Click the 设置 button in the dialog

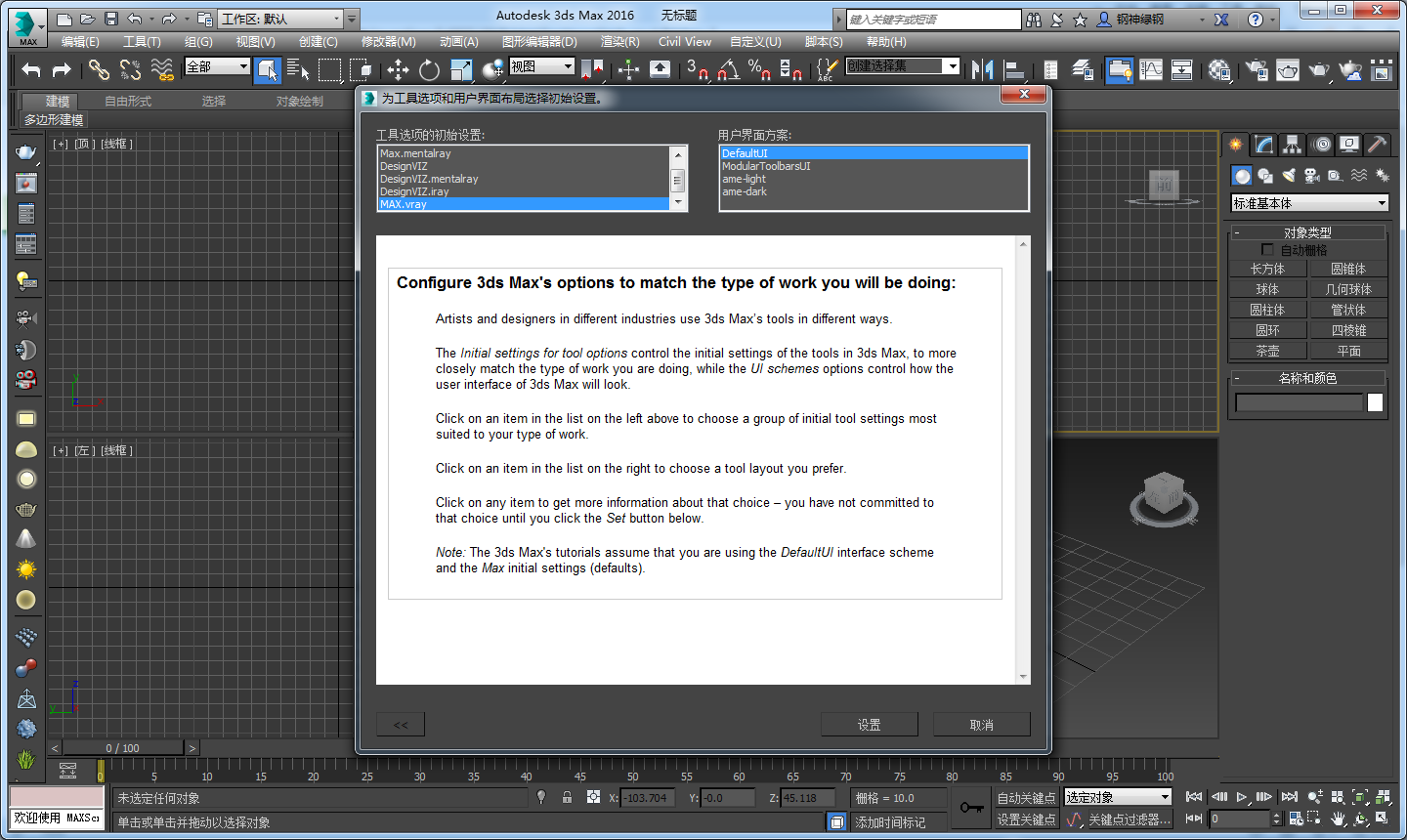[x=870, y=725]
